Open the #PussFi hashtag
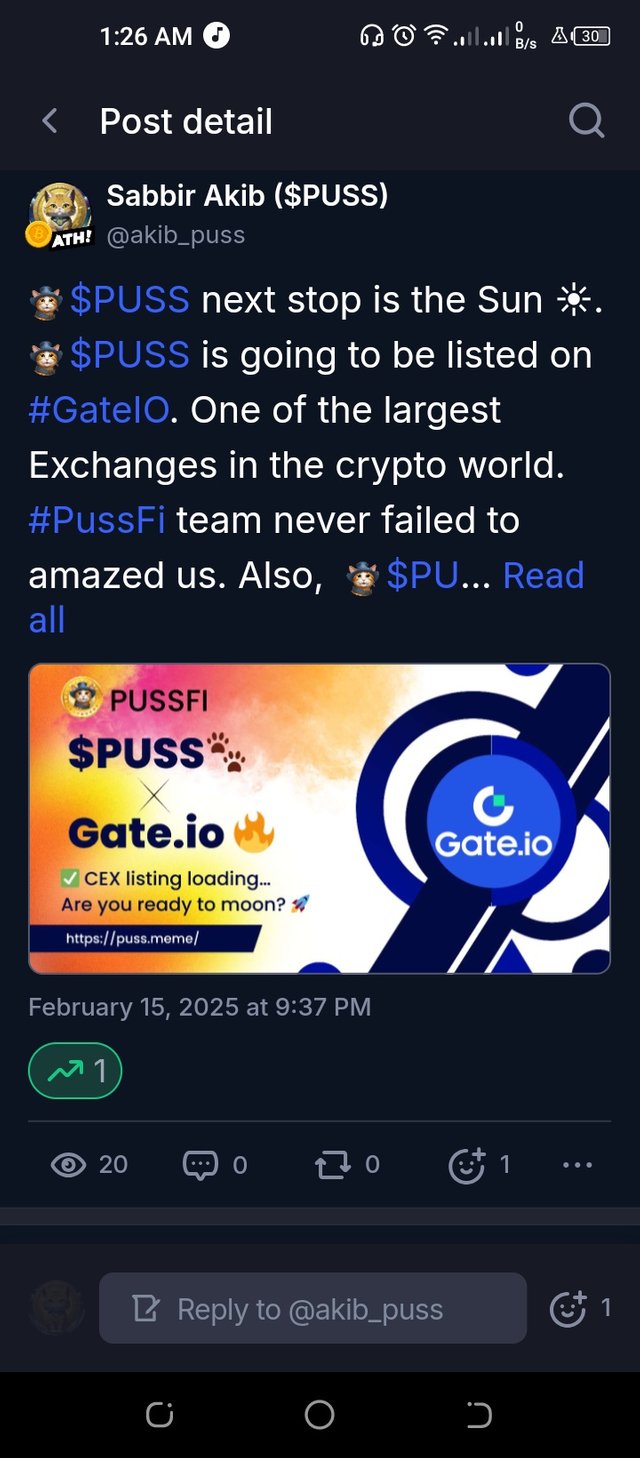This screenshot has width=640, height=1458. coord(97,520)
